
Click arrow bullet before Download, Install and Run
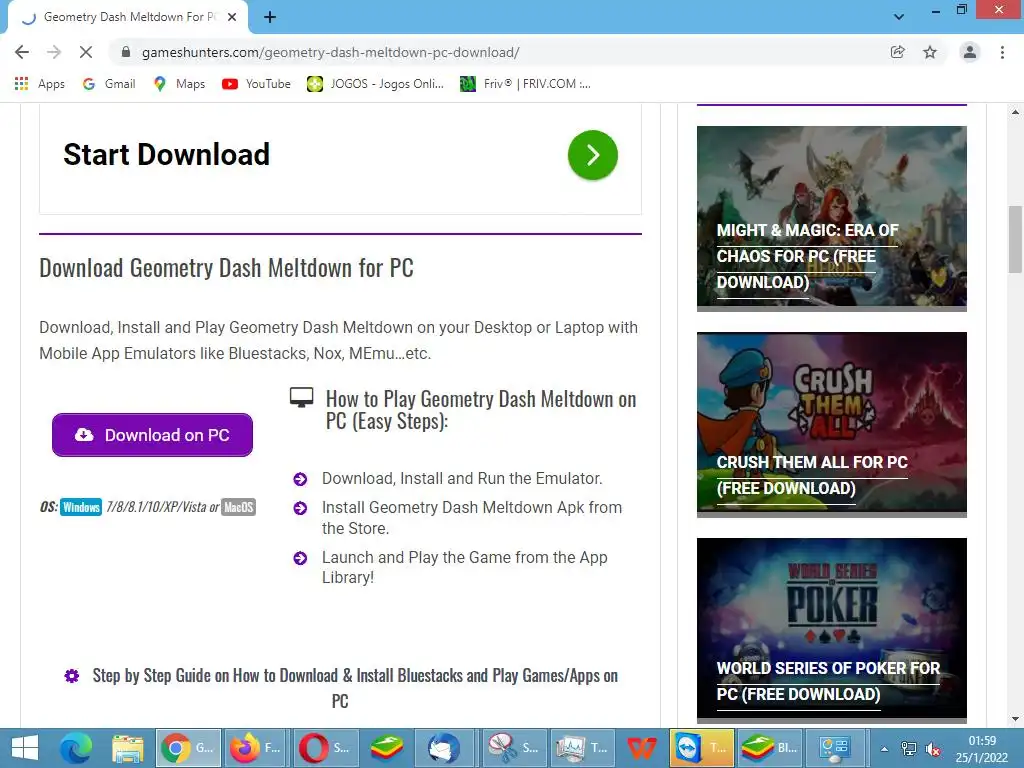300,479
